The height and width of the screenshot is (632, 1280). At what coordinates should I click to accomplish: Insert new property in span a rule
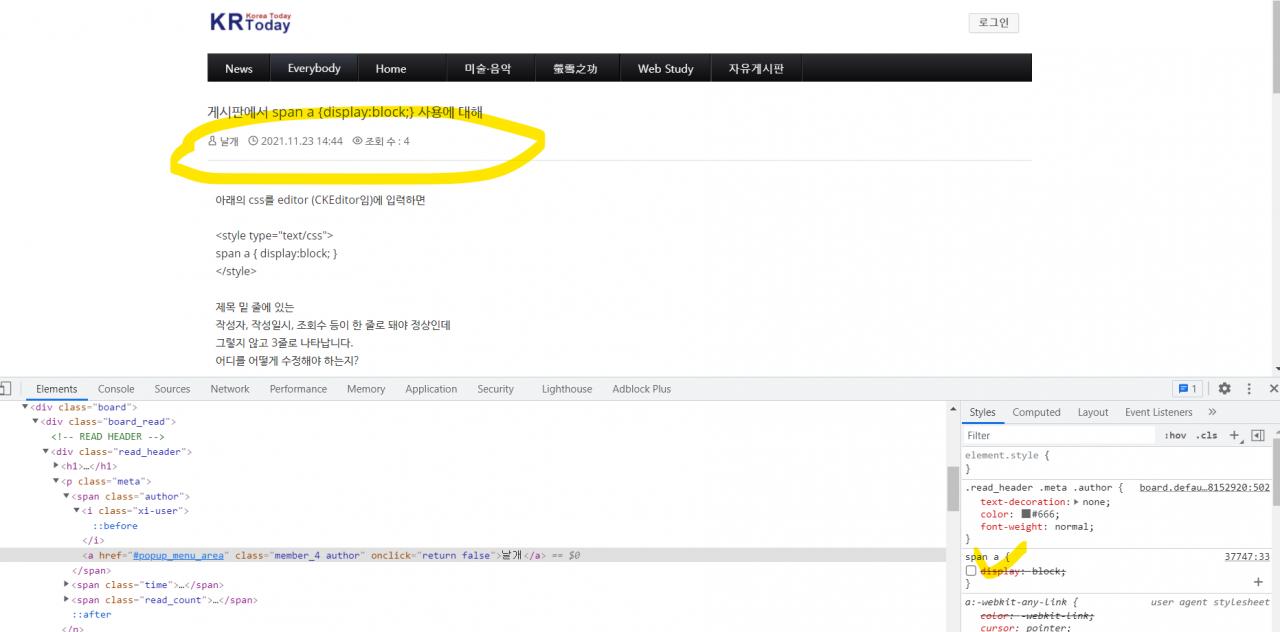pos(1258,582)
